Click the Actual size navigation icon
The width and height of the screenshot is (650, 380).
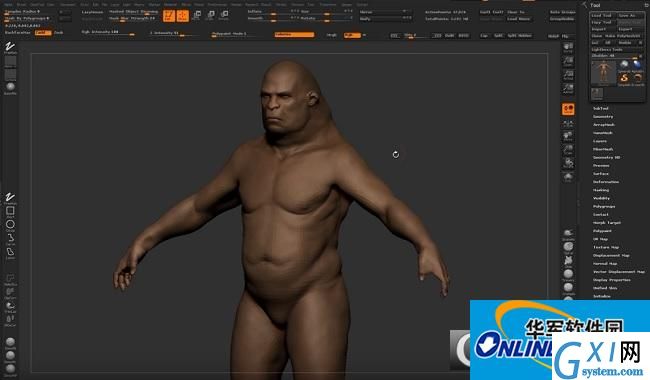tap(568, 75)
